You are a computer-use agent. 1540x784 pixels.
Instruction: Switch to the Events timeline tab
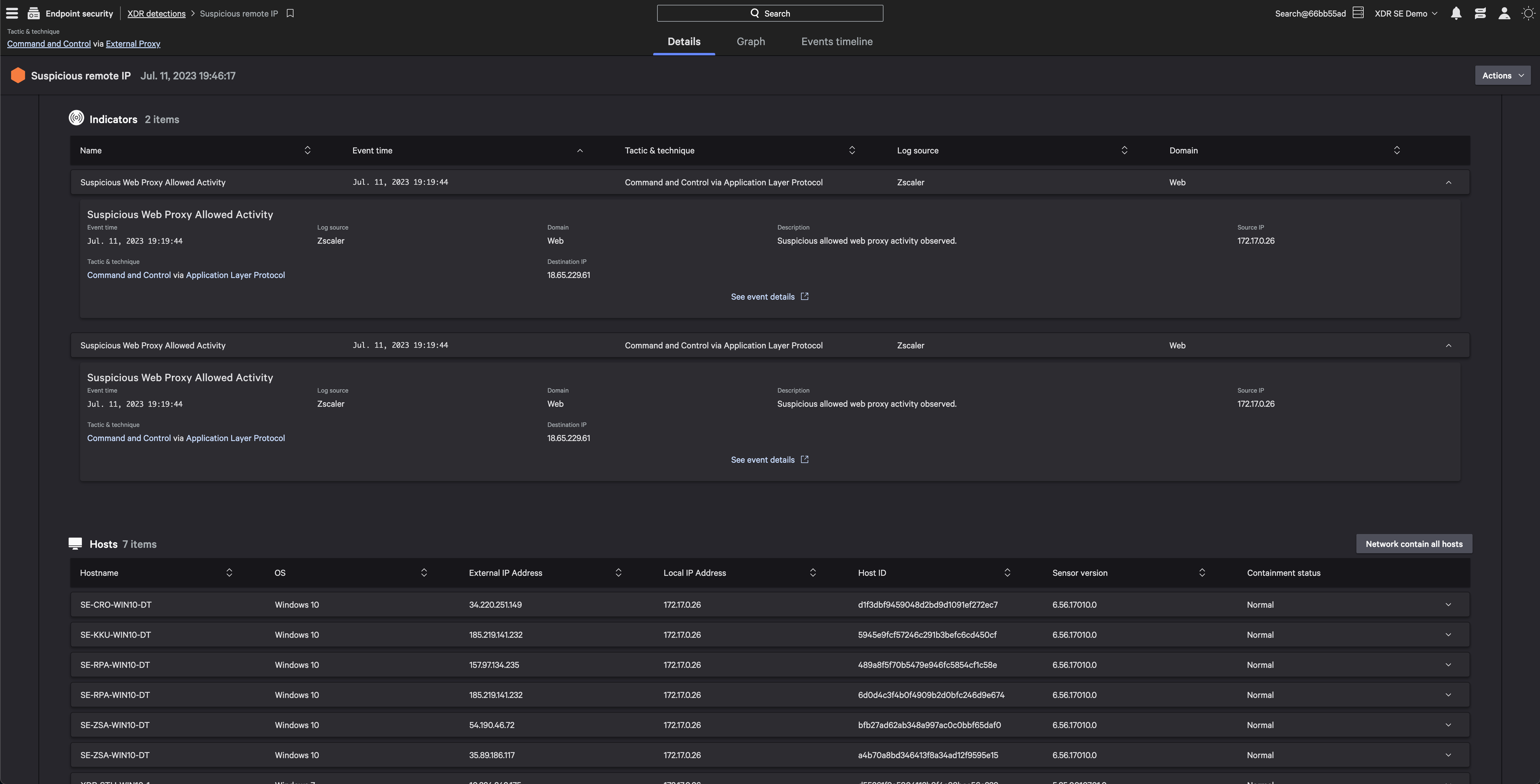(x=836, y=41)
